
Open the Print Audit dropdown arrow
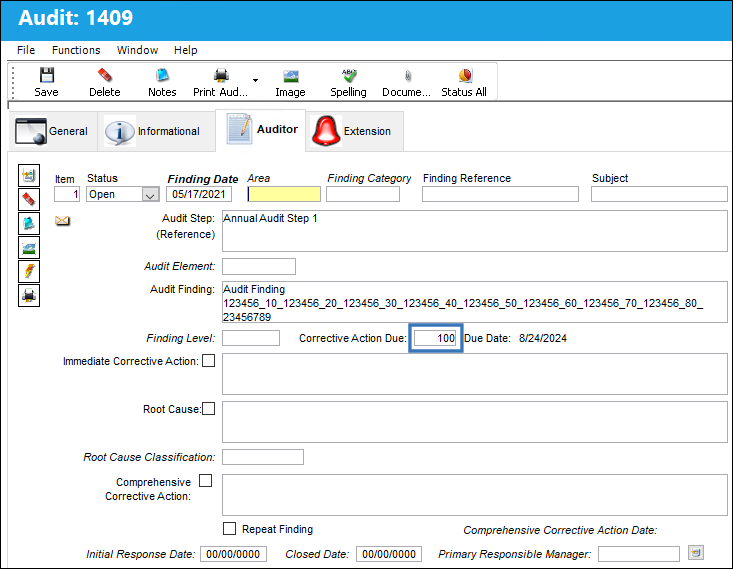(x=255, y=80)
